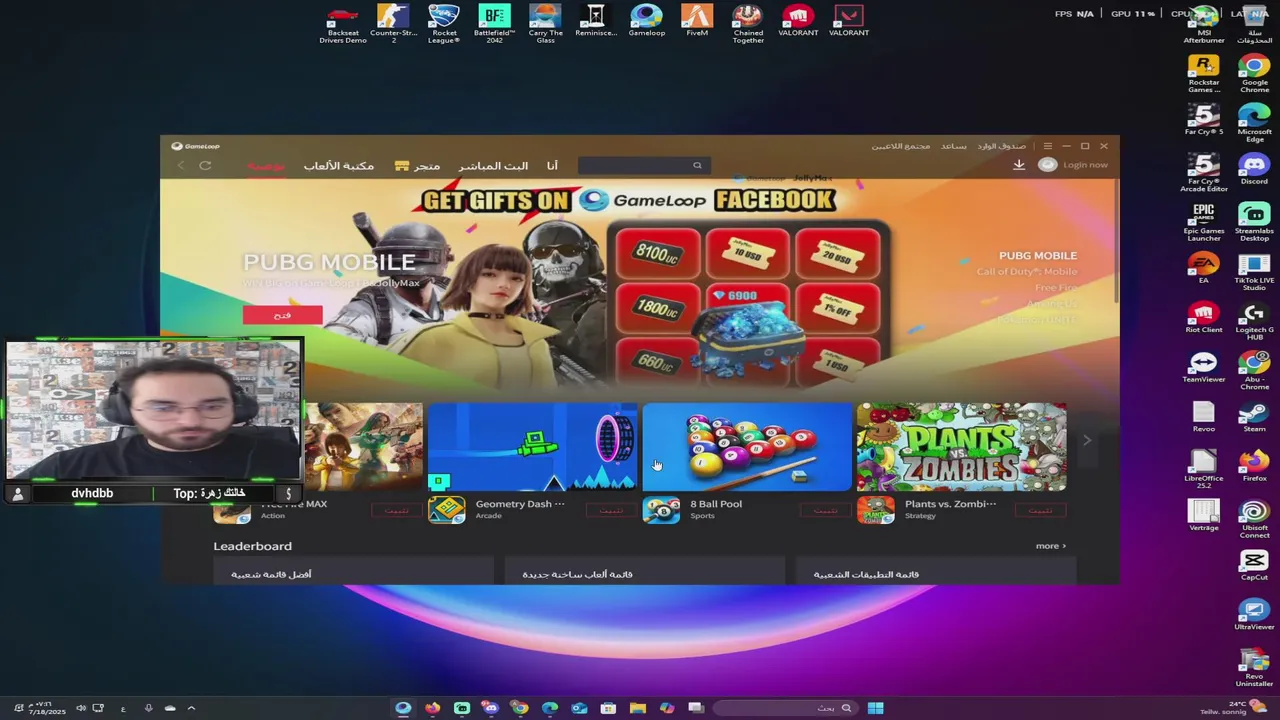Image resolution: width=1280 pixels, height=720 pixels.
Task: Open Epic Games Launcher desktop icon
Action: point(1204,223)
